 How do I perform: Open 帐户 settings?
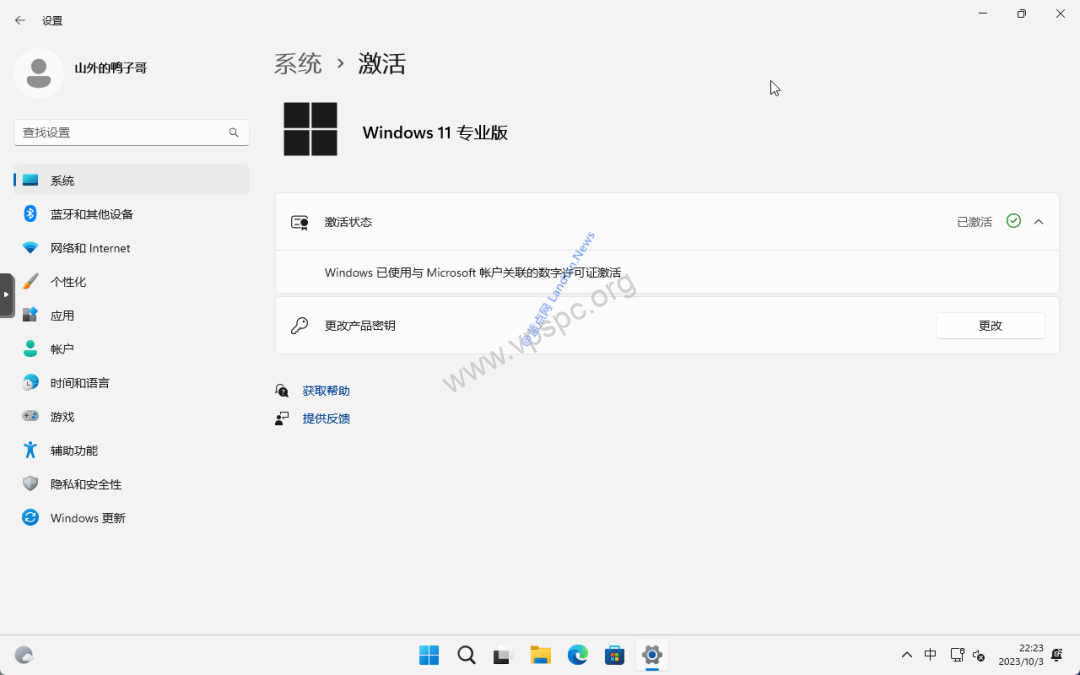tap(131, 349)
